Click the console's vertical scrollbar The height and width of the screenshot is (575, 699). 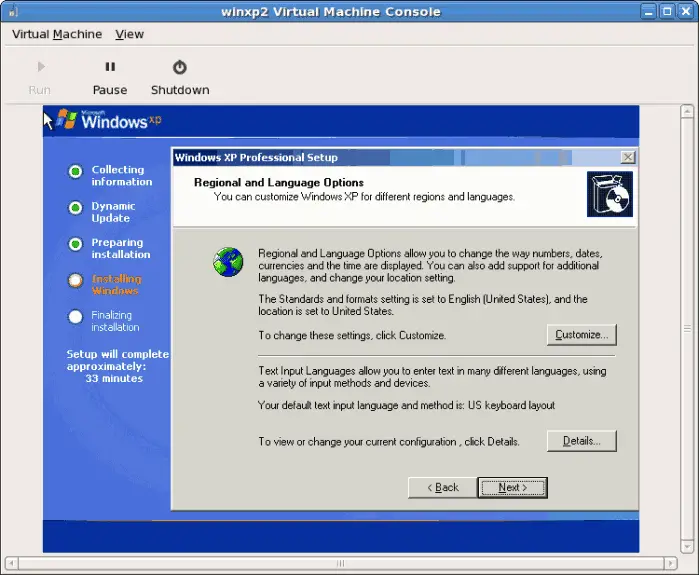tap(689, 328)
